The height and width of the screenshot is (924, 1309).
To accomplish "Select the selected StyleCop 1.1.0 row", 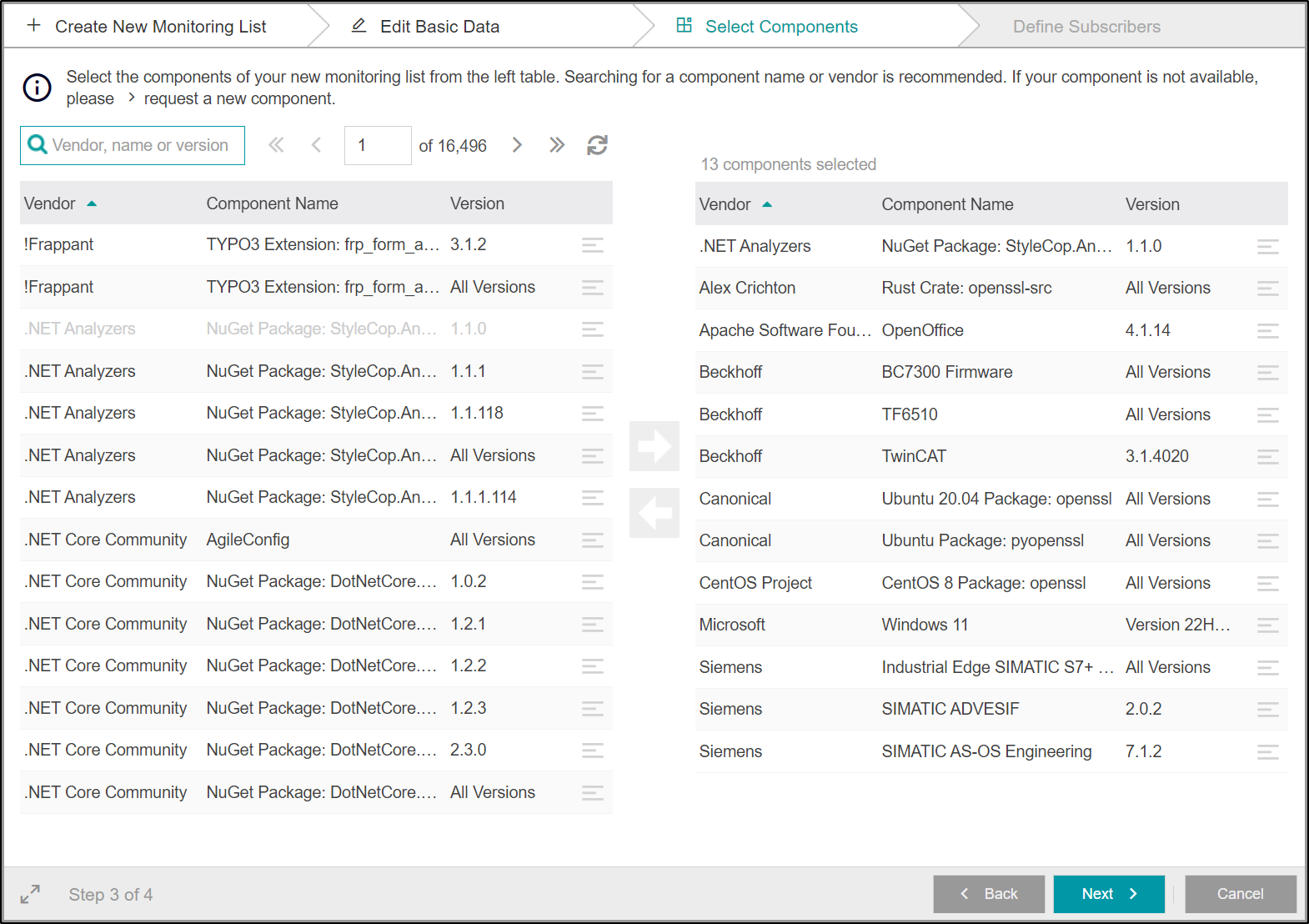I will 991,246.
